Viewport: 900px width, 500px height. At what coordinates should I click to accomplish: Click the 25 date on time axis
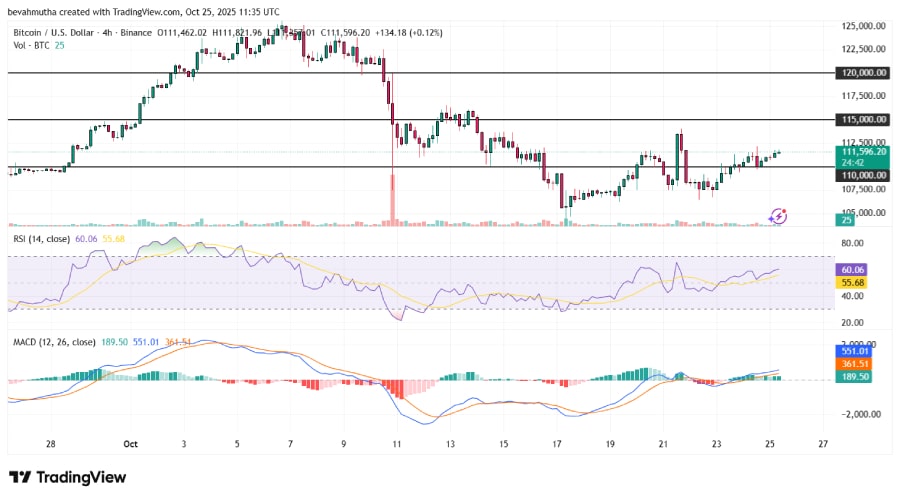coord(768,443)
